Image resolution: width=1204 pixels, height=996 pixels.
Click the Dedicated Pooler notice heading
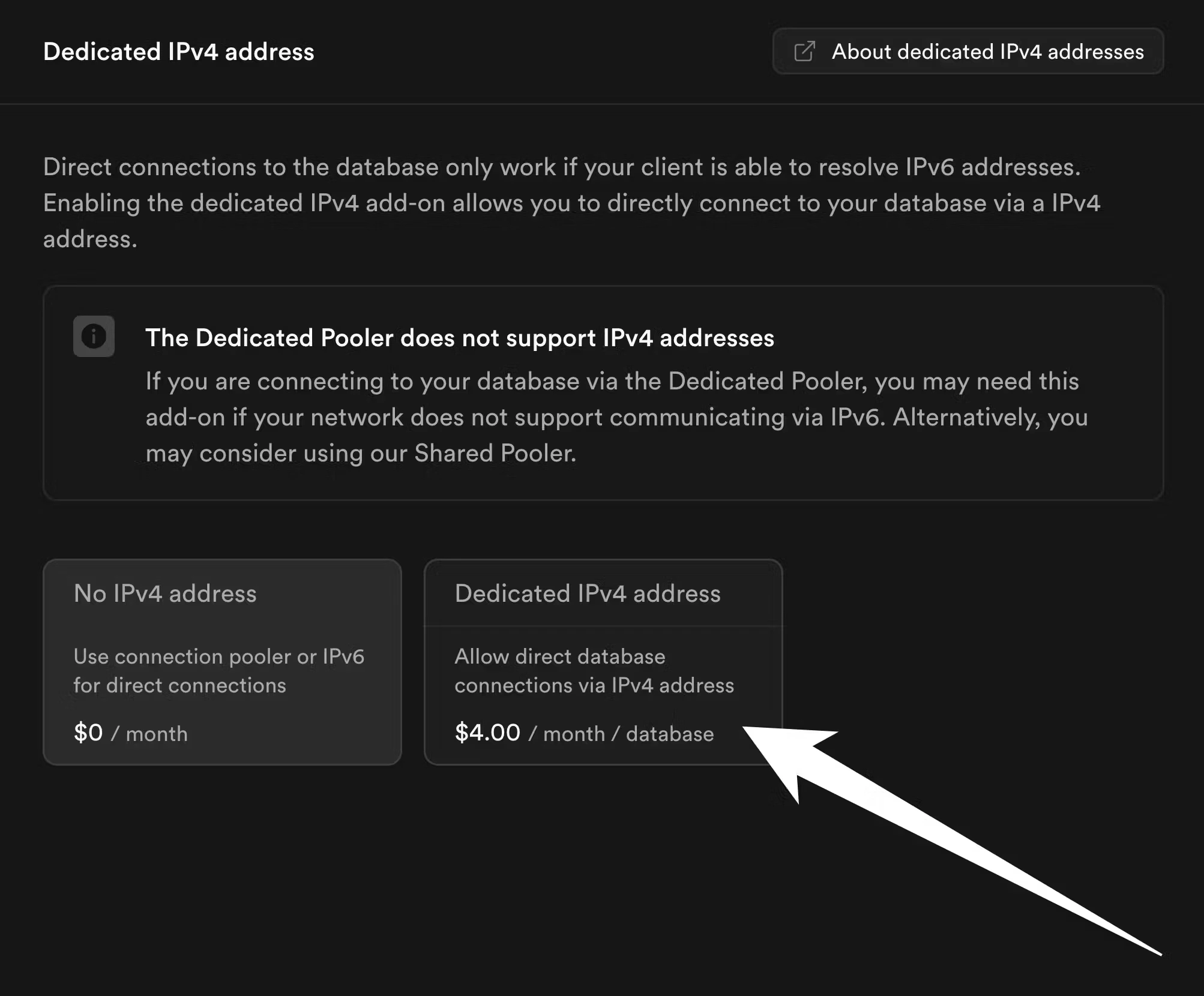coord(460,338)
